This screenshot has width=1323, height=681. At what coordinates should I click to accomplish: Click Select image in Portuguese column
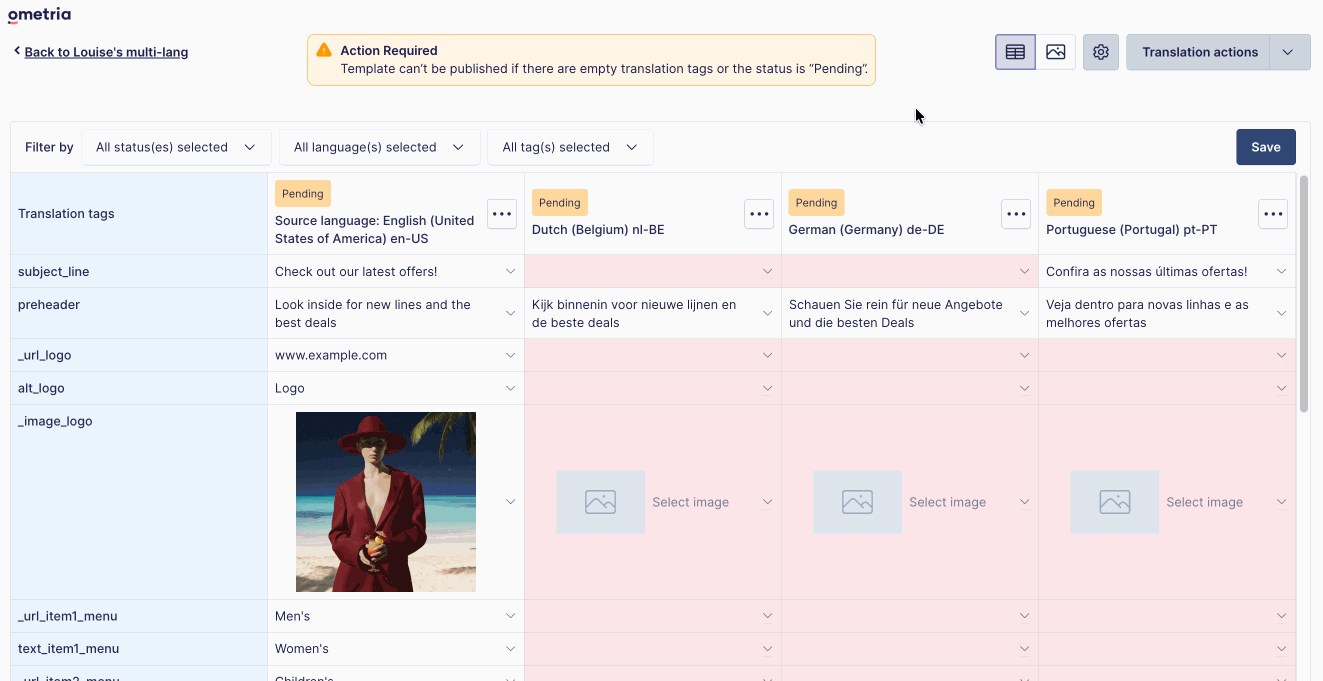1204,502
